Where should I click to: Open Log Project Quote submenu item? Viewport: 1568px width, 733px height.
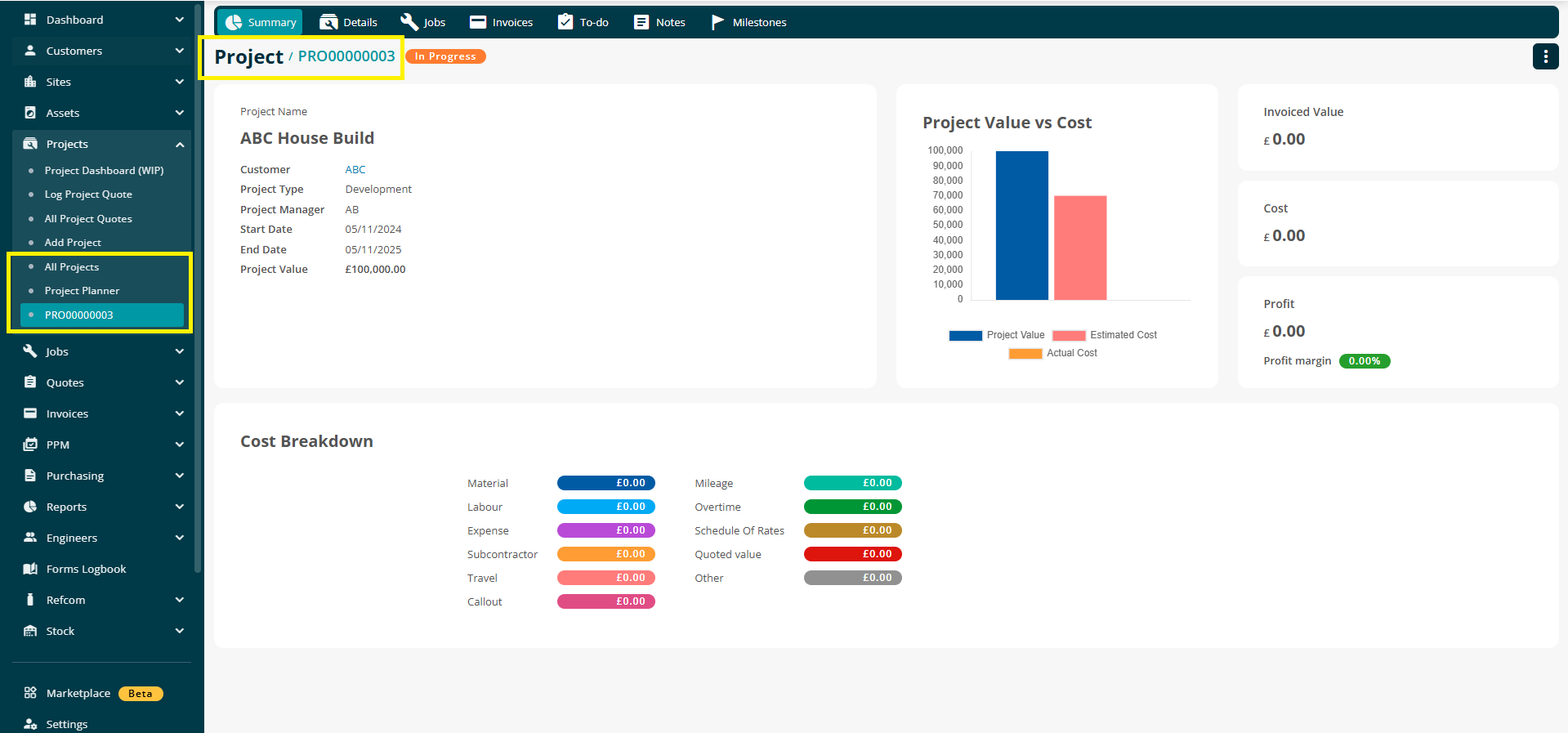pos(88,194)
